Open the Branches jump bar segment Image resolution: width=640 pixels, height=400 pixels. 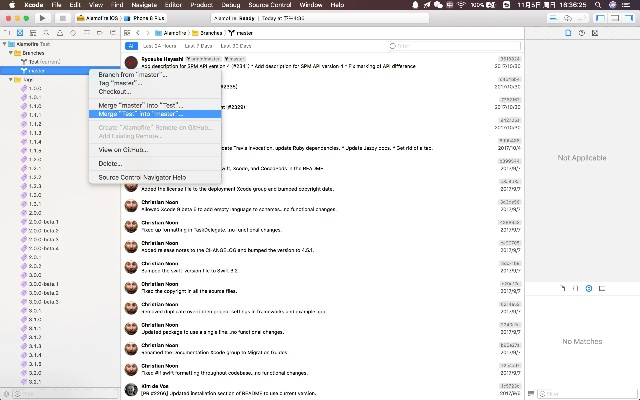(x=207, y=33)
